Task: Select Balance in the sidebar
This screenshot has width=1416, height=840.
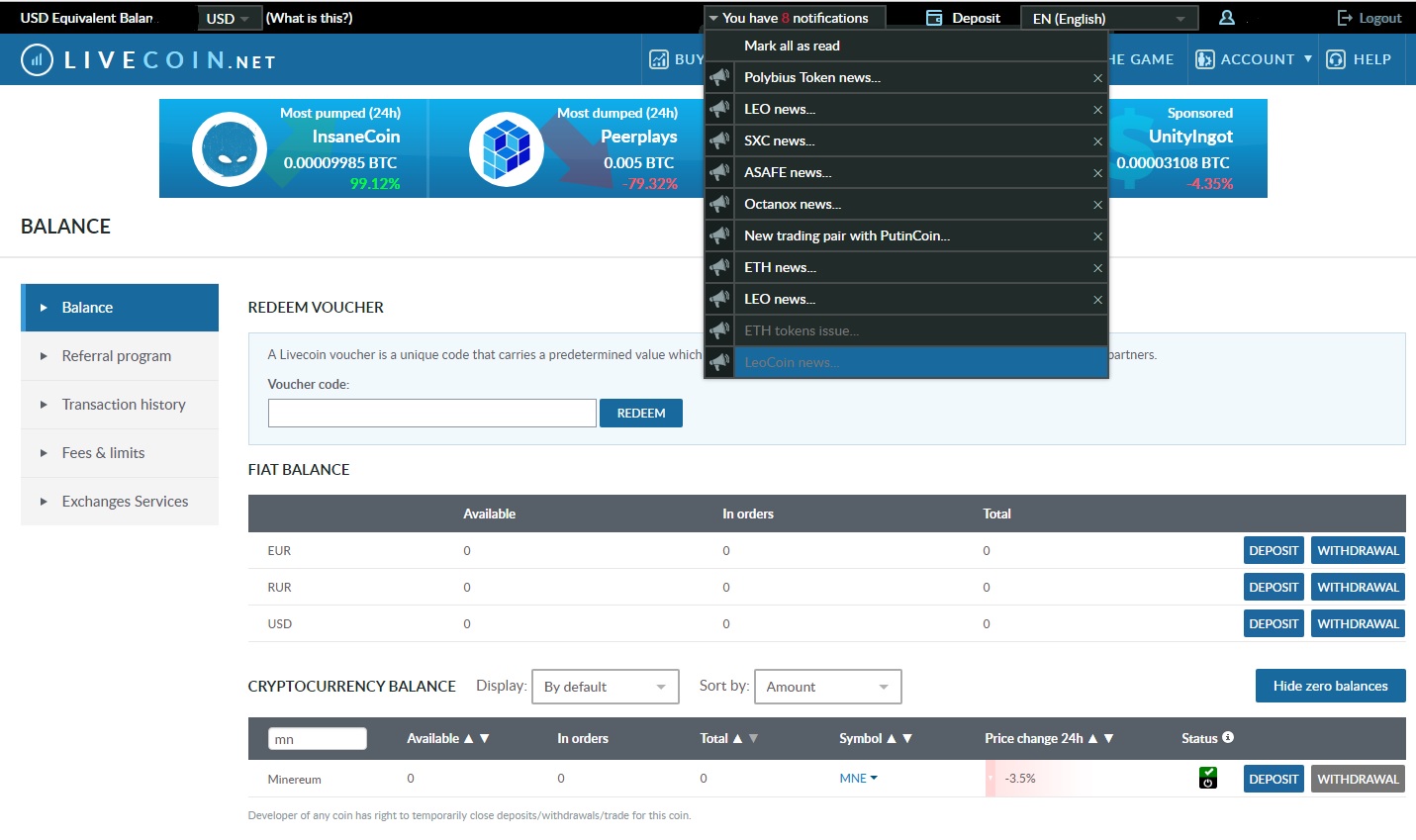Action: 120,308
